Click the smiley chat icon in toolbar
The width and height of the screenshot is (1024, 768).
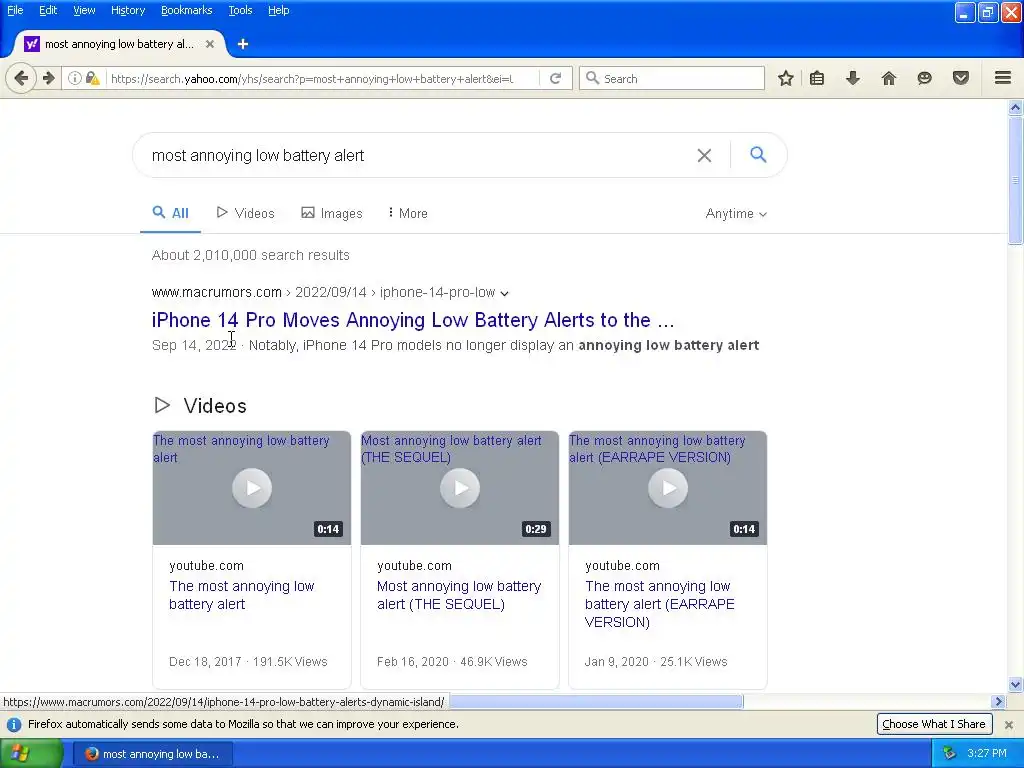tap(925, 79)
